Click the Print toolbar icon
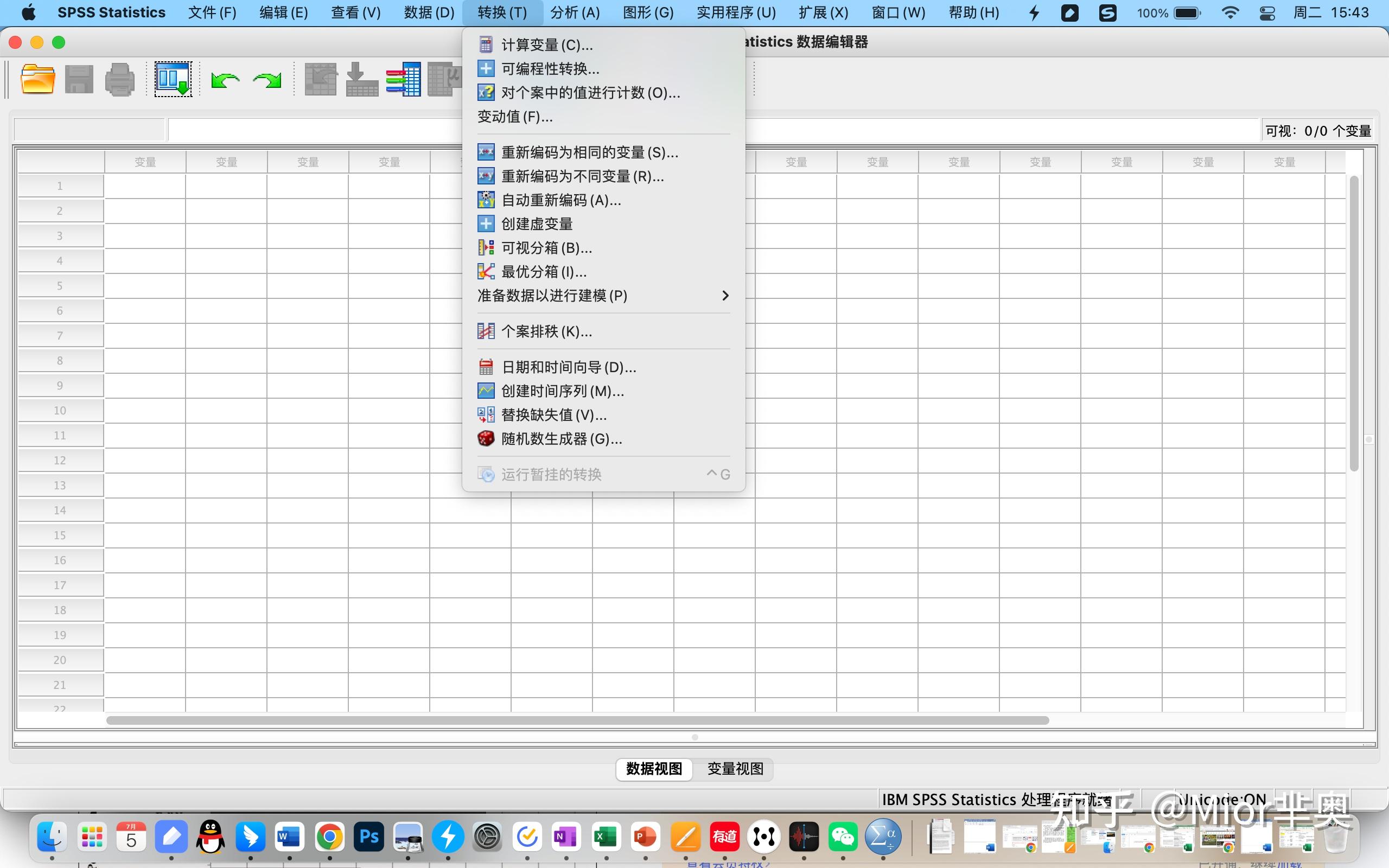 pos(119,79)
